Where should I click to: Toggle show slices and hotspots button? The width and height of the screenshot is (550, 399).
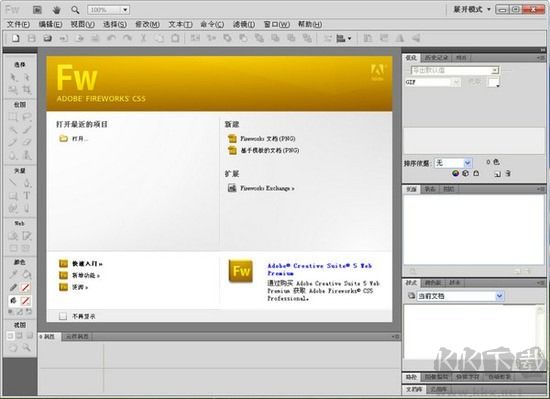26,248
